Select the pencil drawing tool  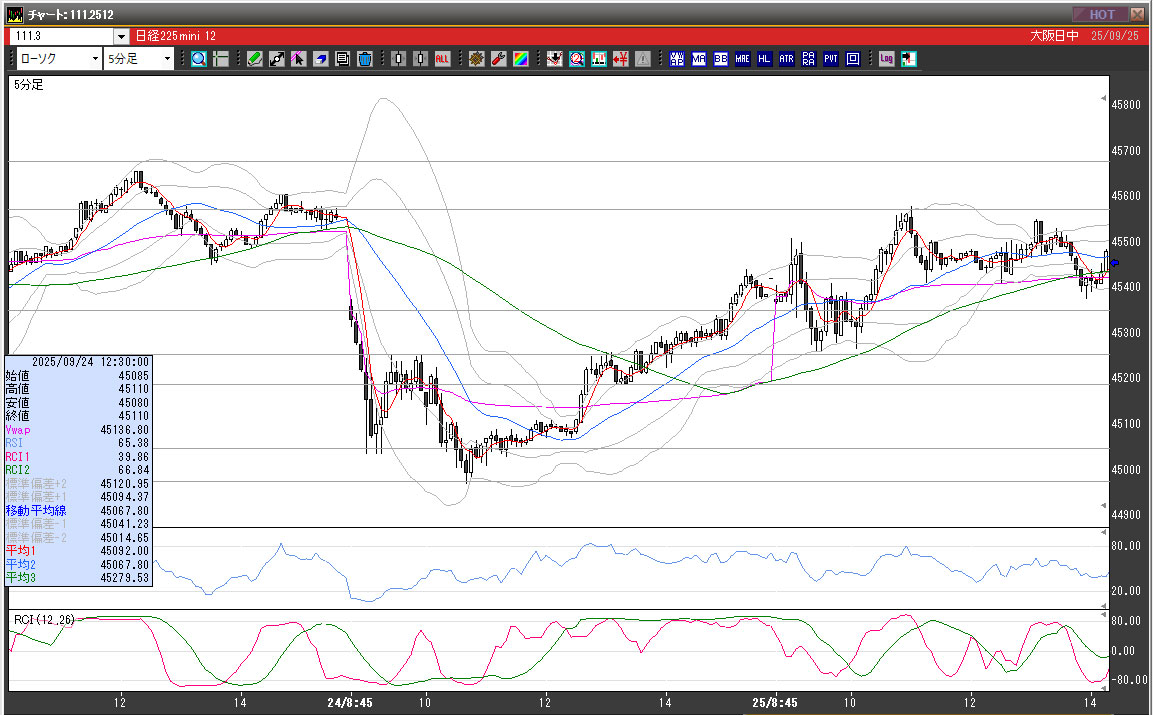coord(254,59)
